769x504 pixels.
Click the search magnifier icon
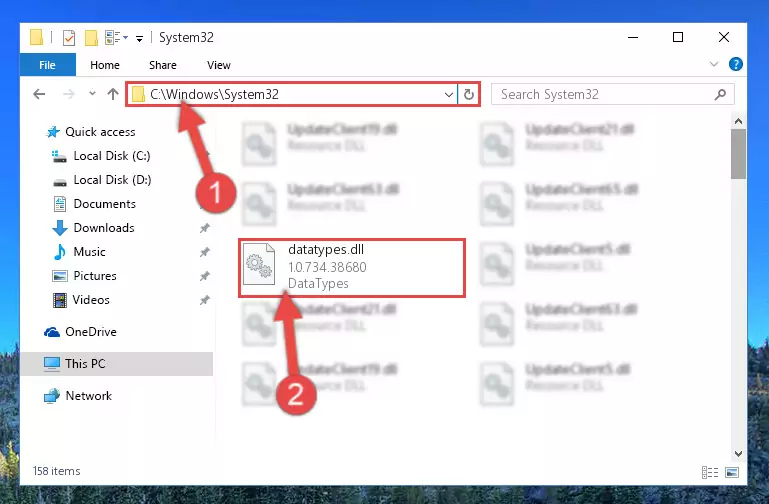[x=720, y=94]
